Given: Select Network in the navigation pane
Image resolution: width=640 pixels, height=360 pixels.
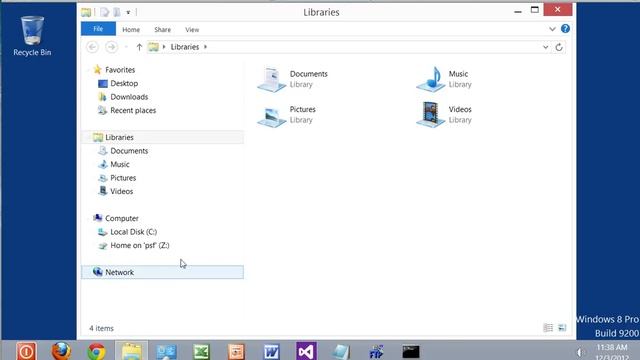Looking at the screenshot, I should coord(162,272).
